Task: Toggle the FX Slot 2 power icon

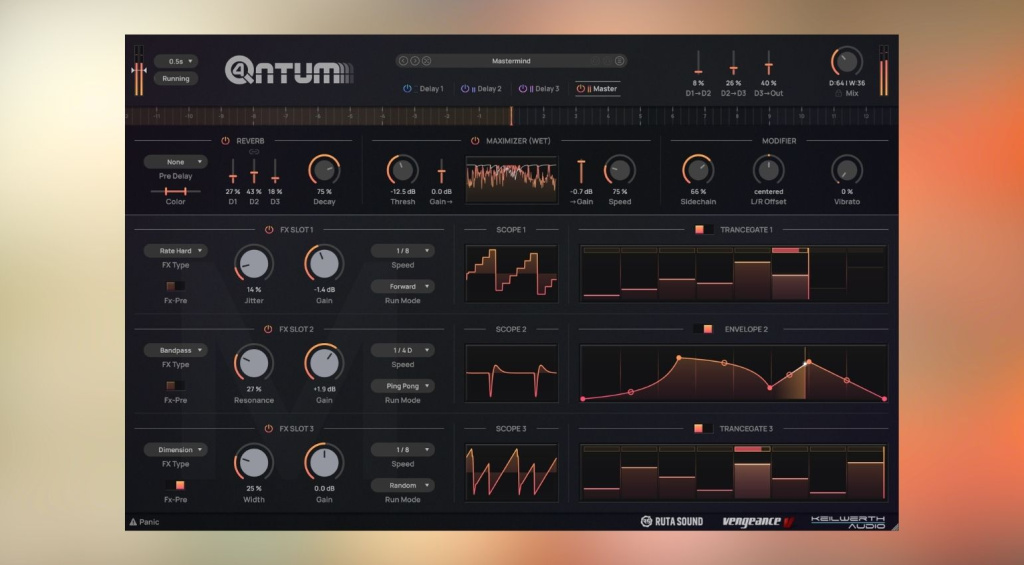Action: click(268, 329)
